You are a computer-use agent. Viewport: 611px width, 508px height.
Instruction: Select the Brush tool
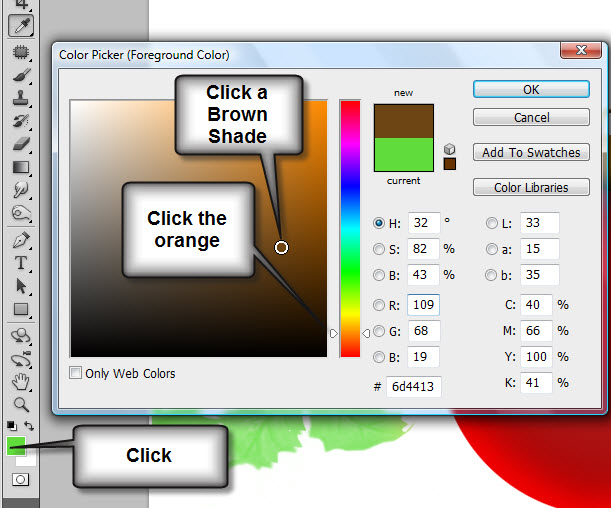[21, 75]
